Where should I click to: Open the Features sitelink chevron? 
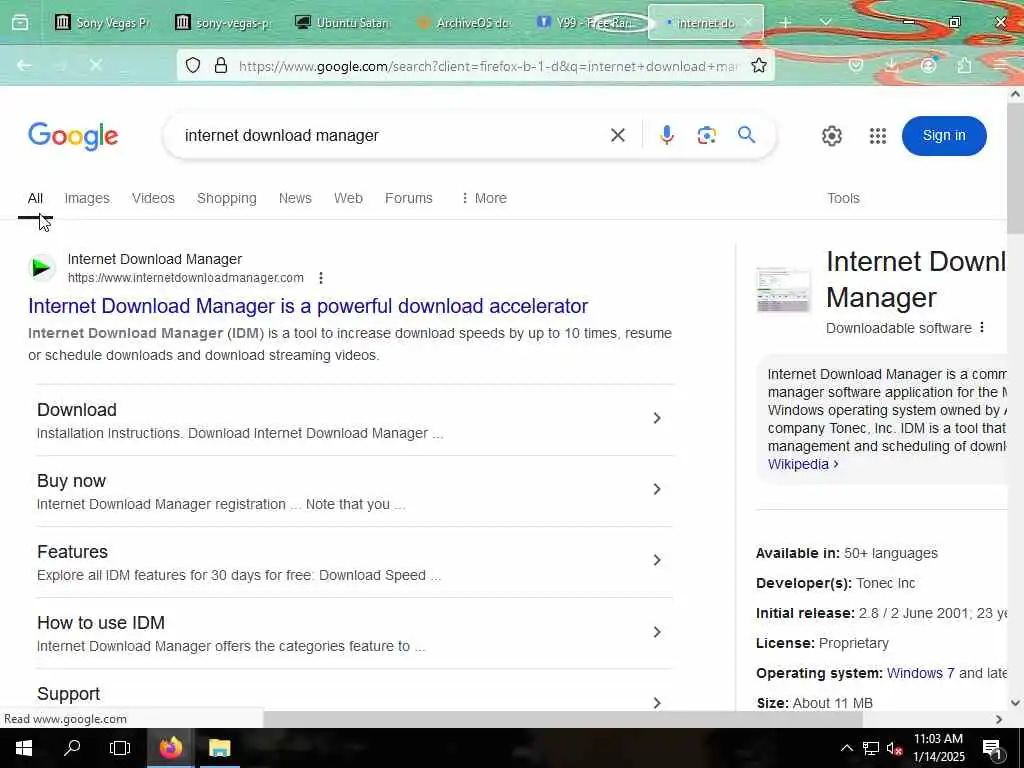click(x=657, y=560)
